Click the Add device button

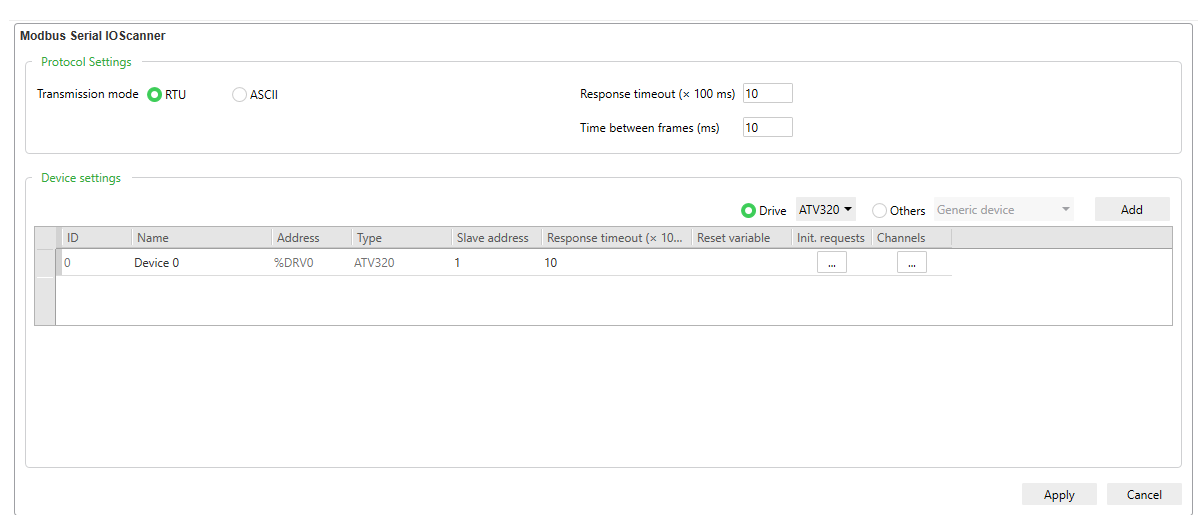coord(1132,209)
